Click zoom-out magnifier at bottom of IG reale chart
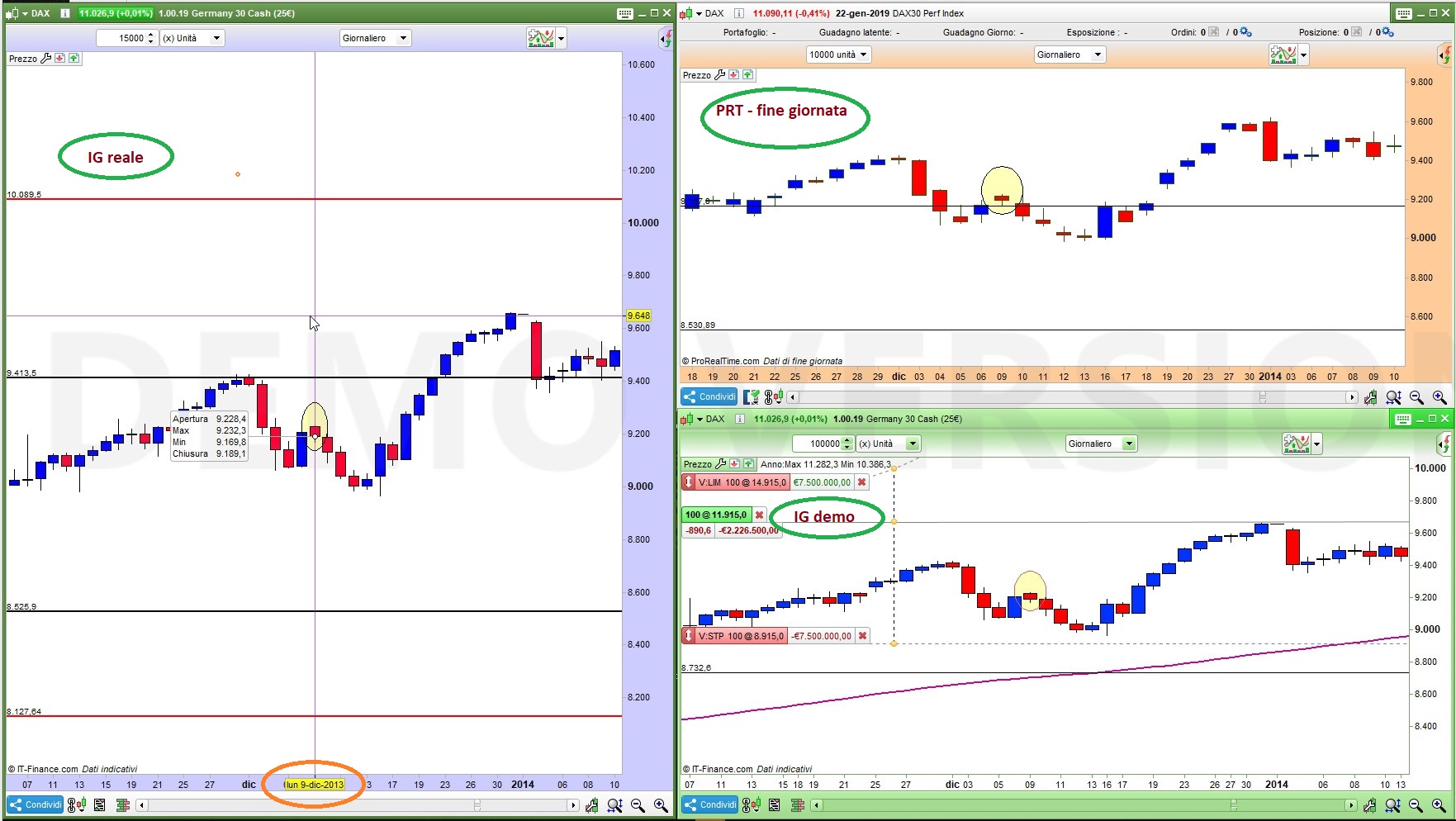The height and width of the screenshot is (821, 1456). [x=638, y=805]
